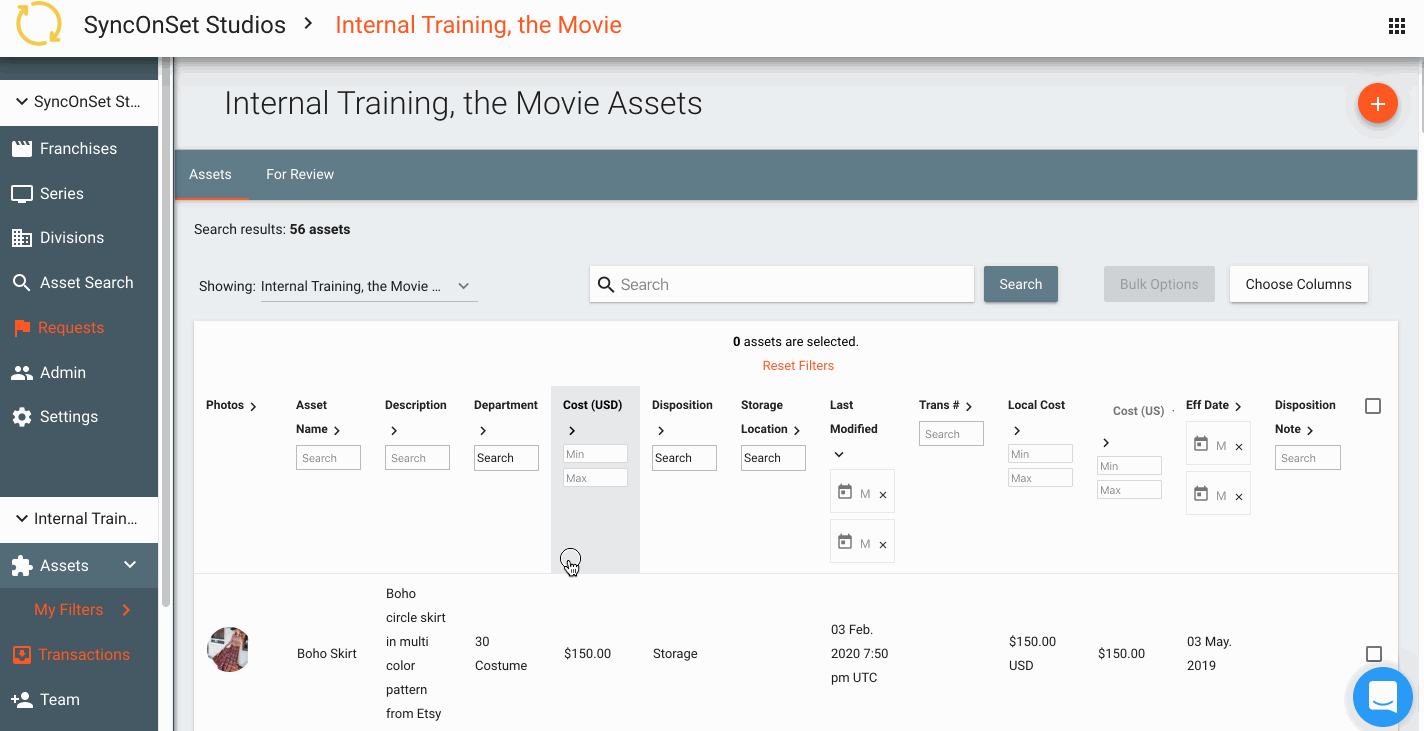Open Franchises from the sidebar
The image size is (1424, 731).
pos(79,149)
